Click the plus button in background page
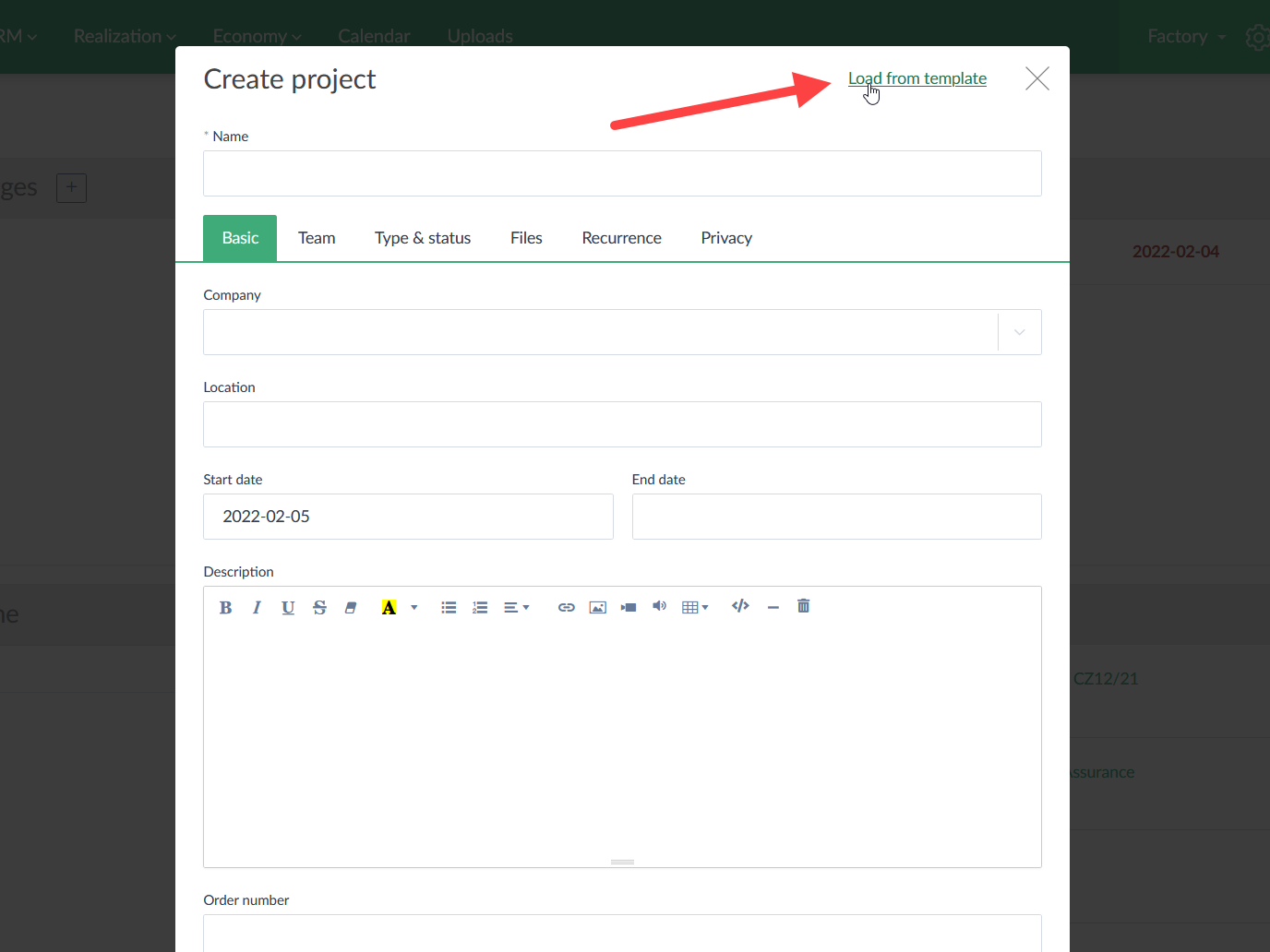This screenshot has height=952, width=1270. pos(71,188)
